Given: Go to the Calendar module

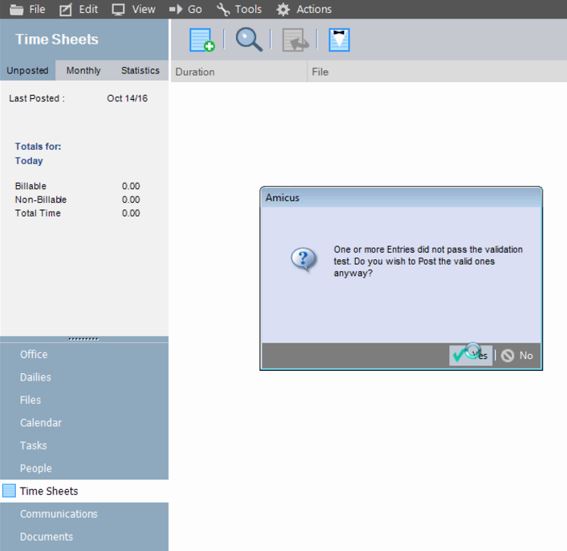Looking at the screenshot, I should pyautogui.click(x=40, y=422).
